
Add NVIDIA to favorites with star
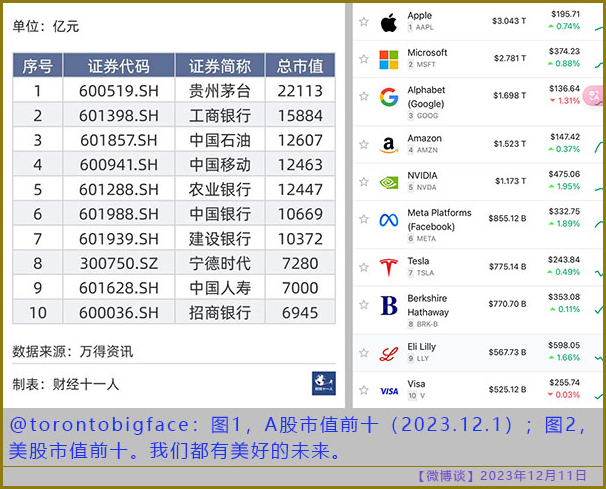pos(364,181)
